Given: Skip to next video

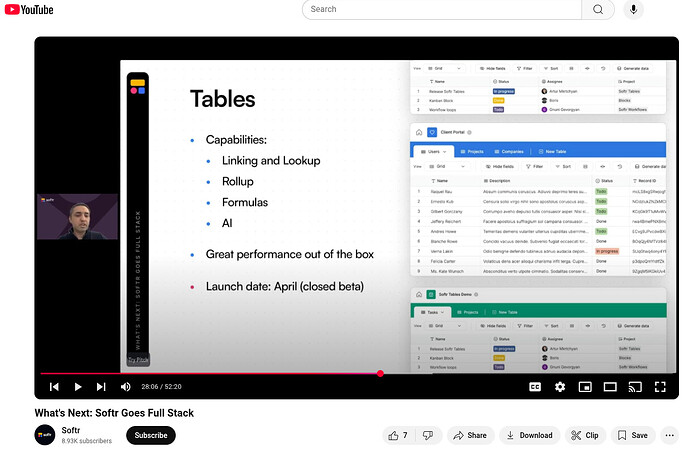Looking at the screenshot, I should [x=101, y=387].
